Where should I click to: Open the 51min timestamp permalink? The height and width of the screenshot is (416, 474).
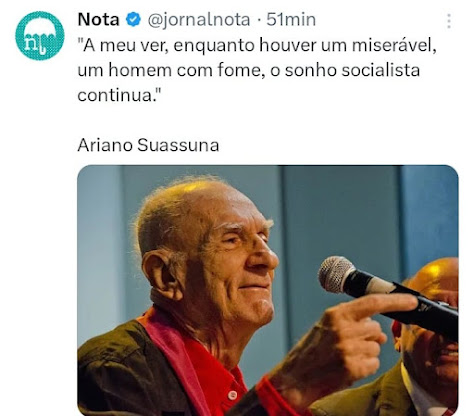(x=291, y=20)
